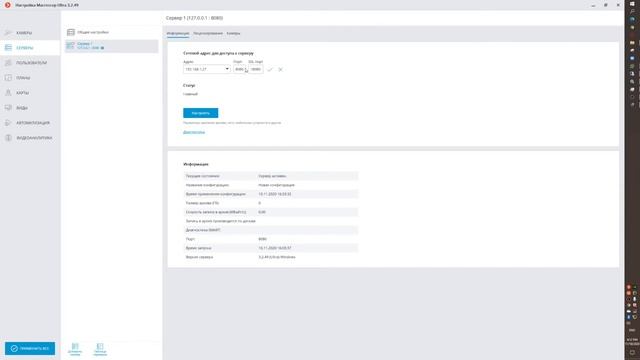Click the Название конфигурации row in the information table
Image resolution: width=640 pixels, height=360 pixels.
click(x=271, y=185)
